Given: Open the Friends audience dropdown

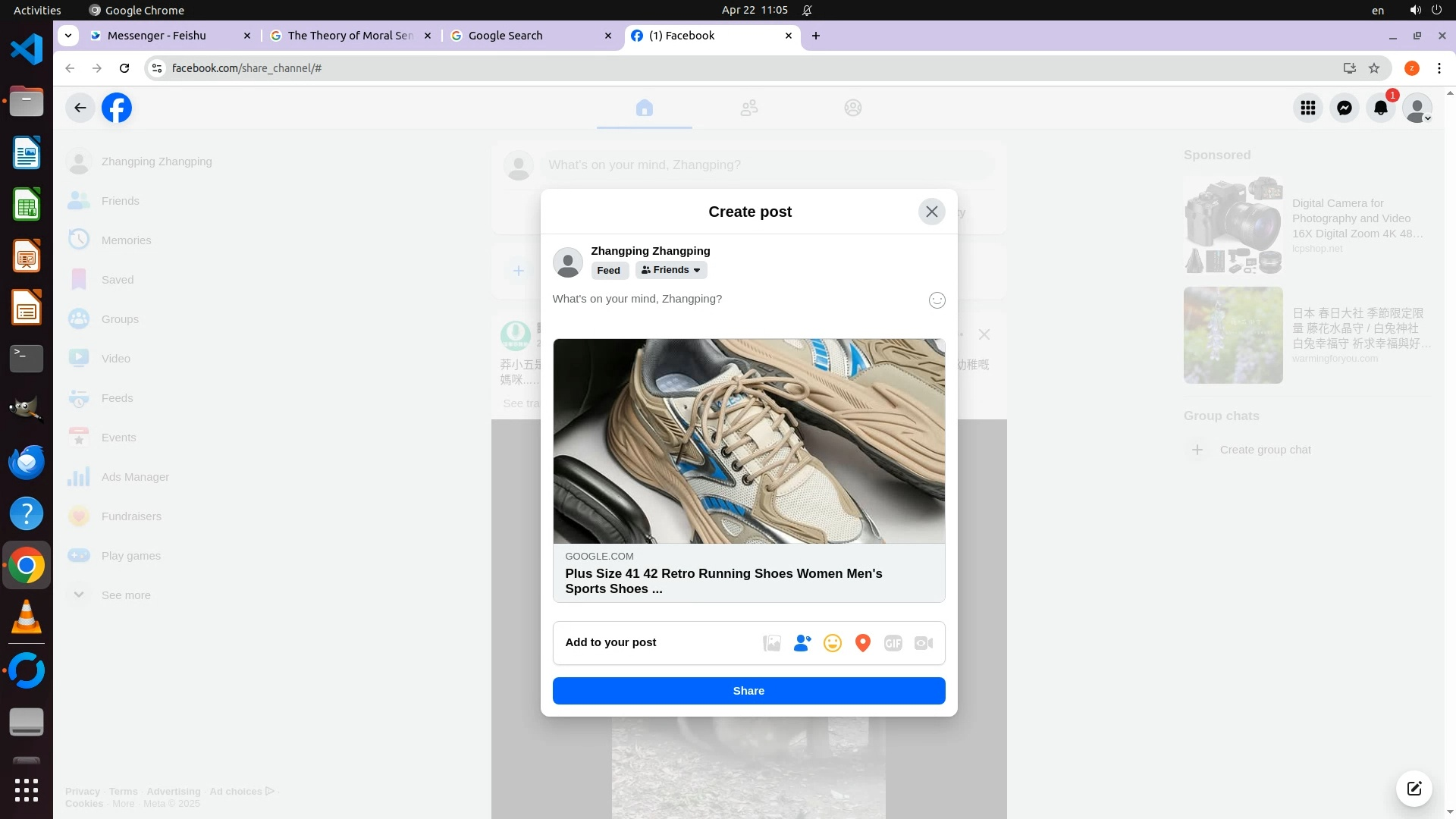Looking at the screenshot, I should [x=671, y=270].
